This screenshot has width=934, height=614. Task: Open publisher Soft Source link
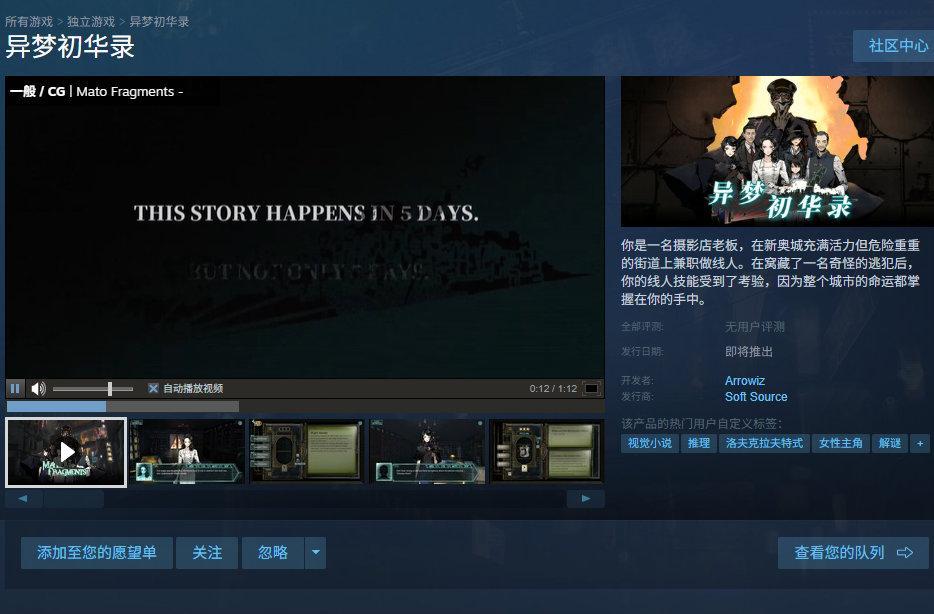[756, 397]
